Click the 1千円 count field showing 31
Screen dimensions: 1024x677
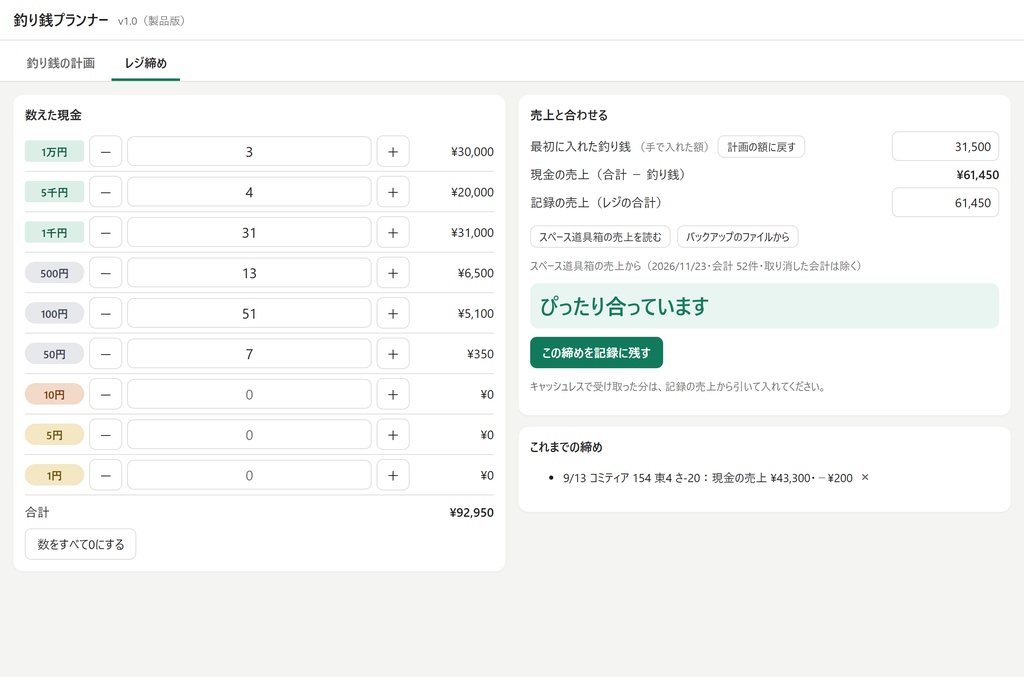pyautogui.click(x=249, y=232)
